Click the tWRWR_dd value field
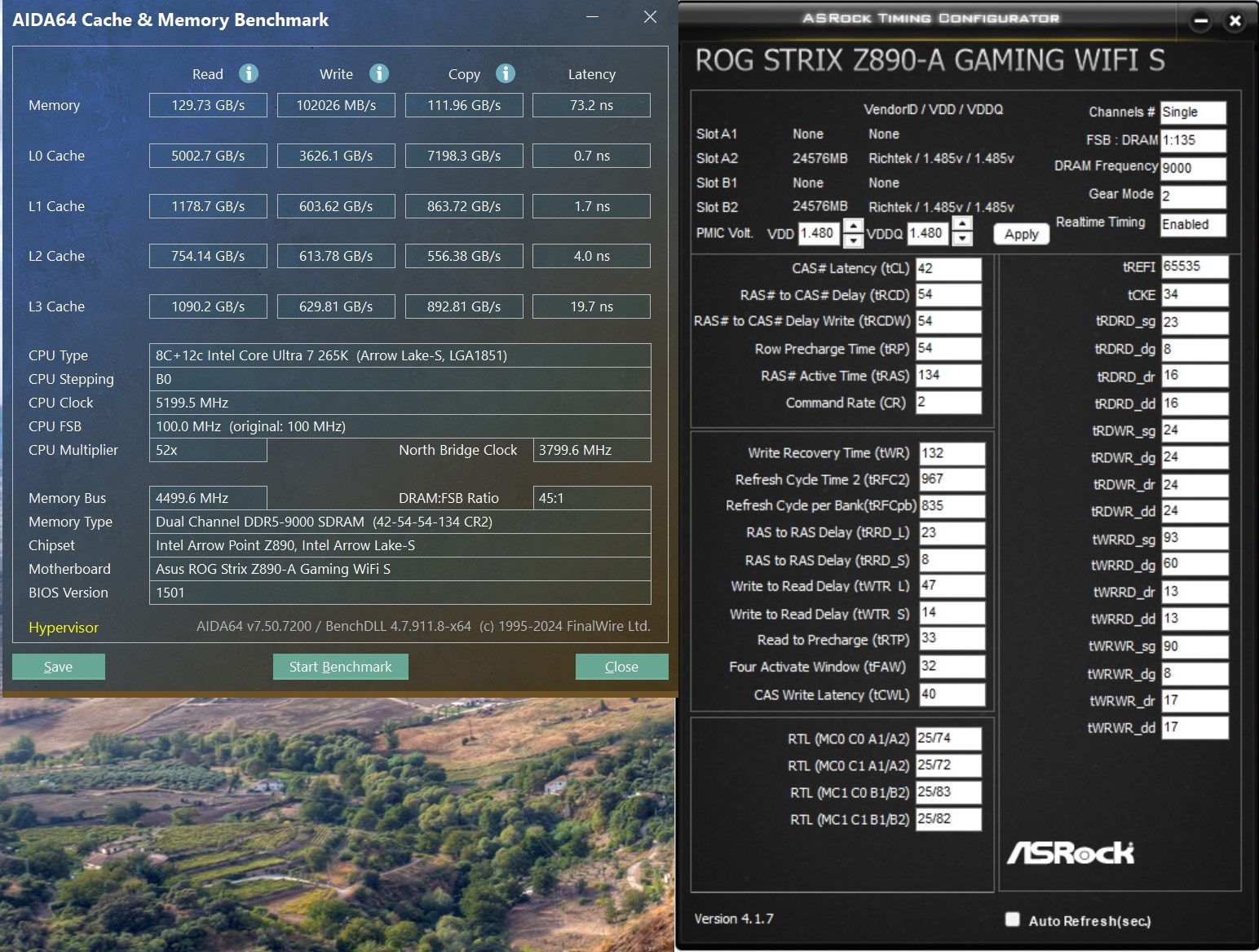This screenshot has width=1259, height=952. (x=1195, y=727)
